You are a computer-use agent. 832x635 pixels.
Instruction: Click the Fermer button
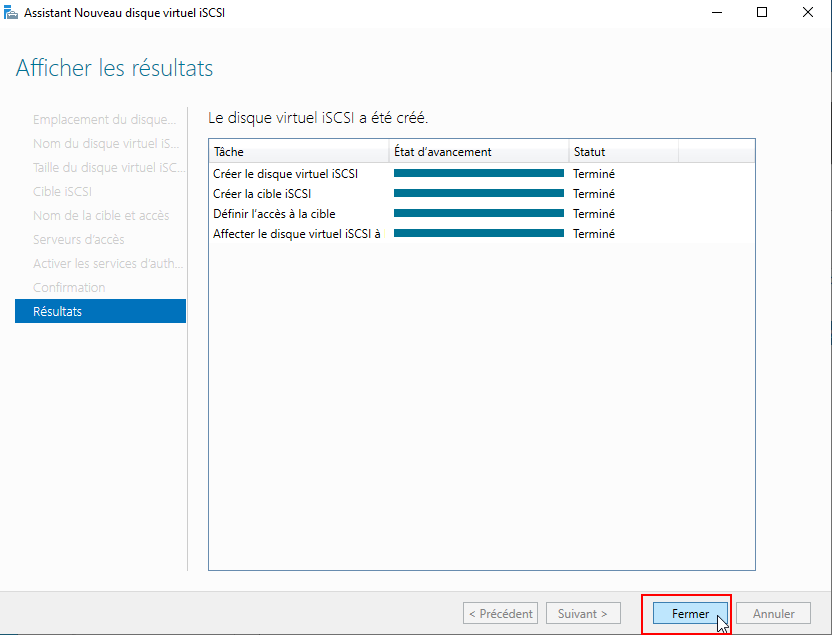coord(690,613)
